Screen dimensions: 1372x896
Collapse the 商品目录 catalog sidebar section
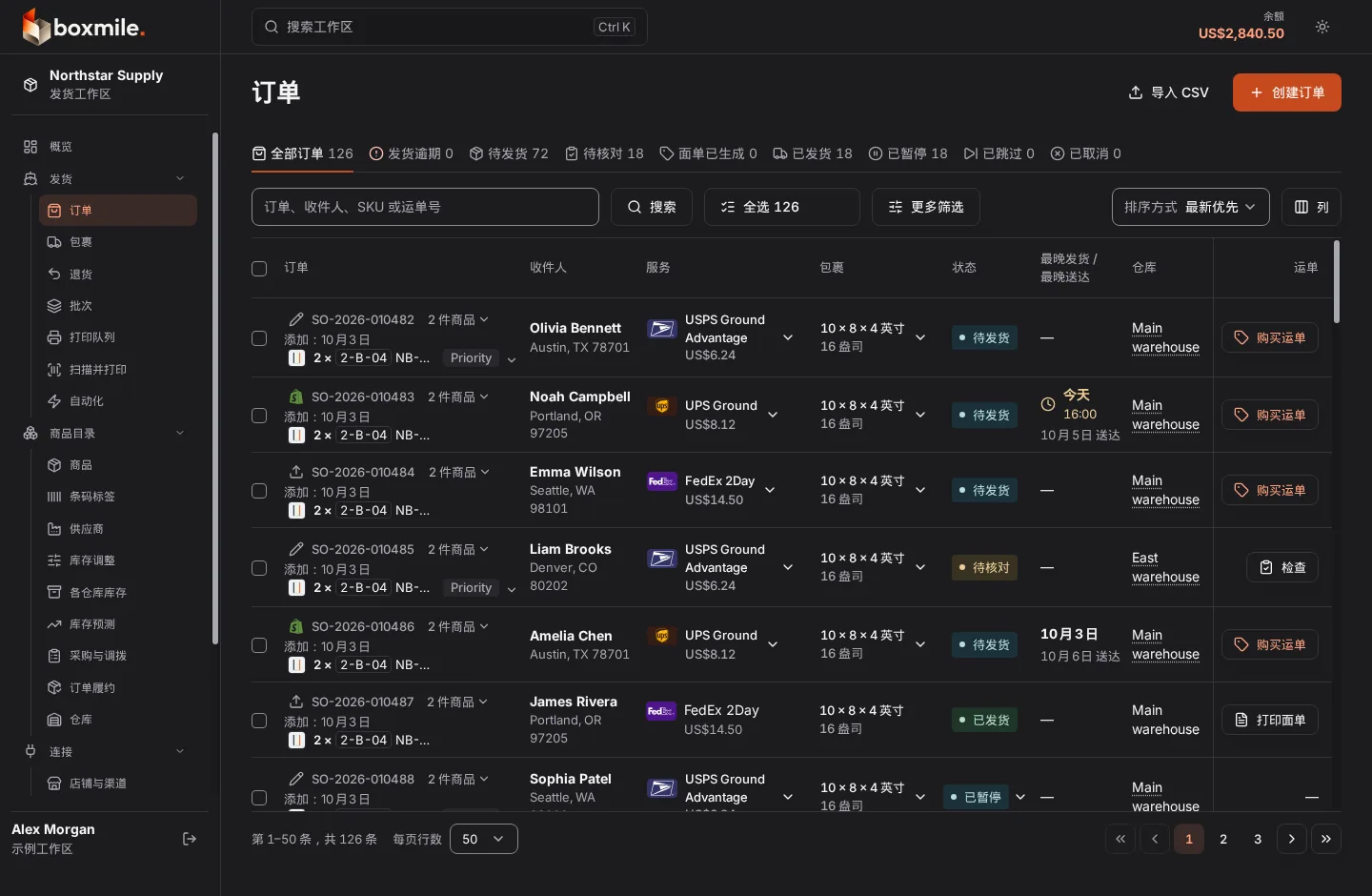[180, 434]
